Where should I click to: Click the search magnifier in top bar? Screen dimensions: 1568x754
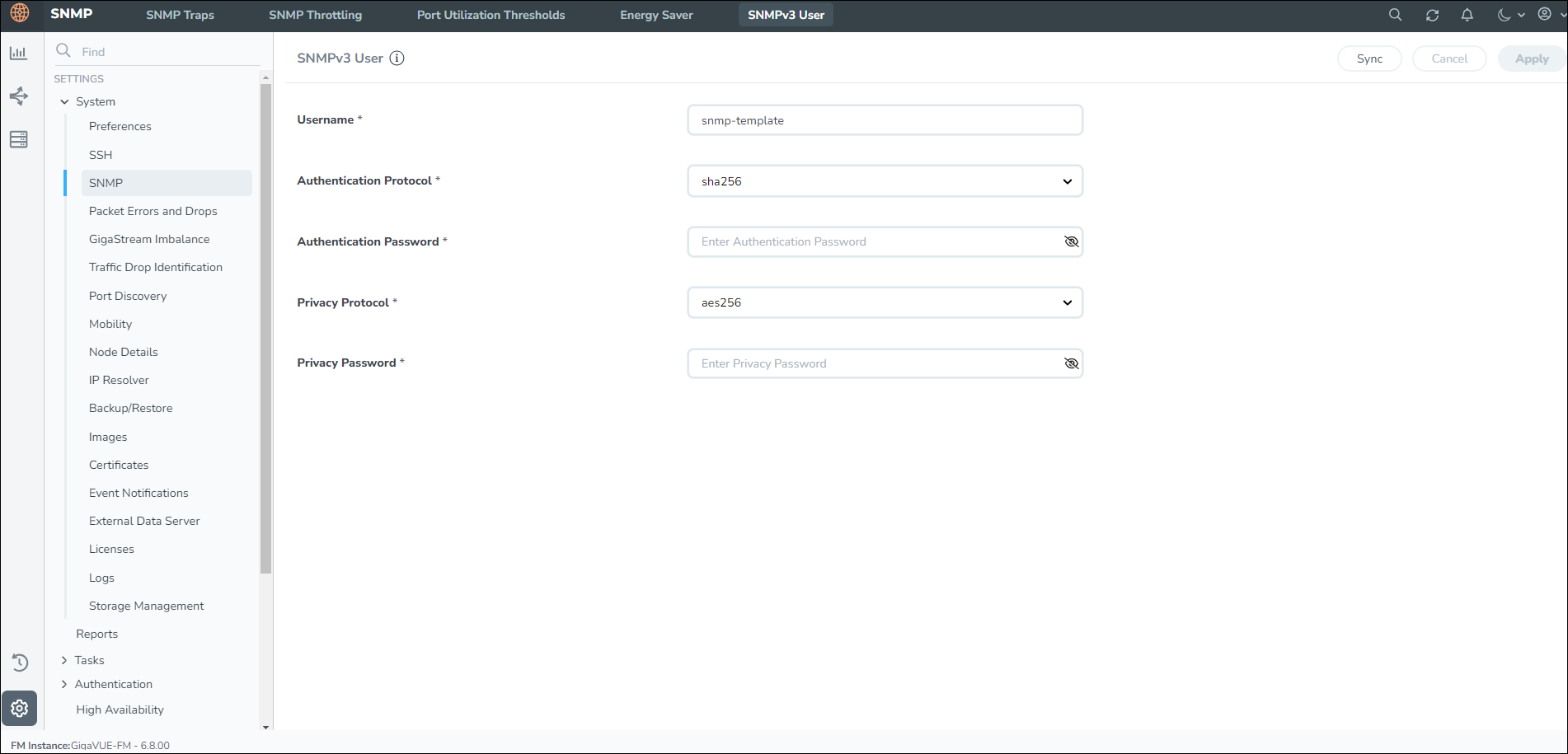tap(1395, 15)
